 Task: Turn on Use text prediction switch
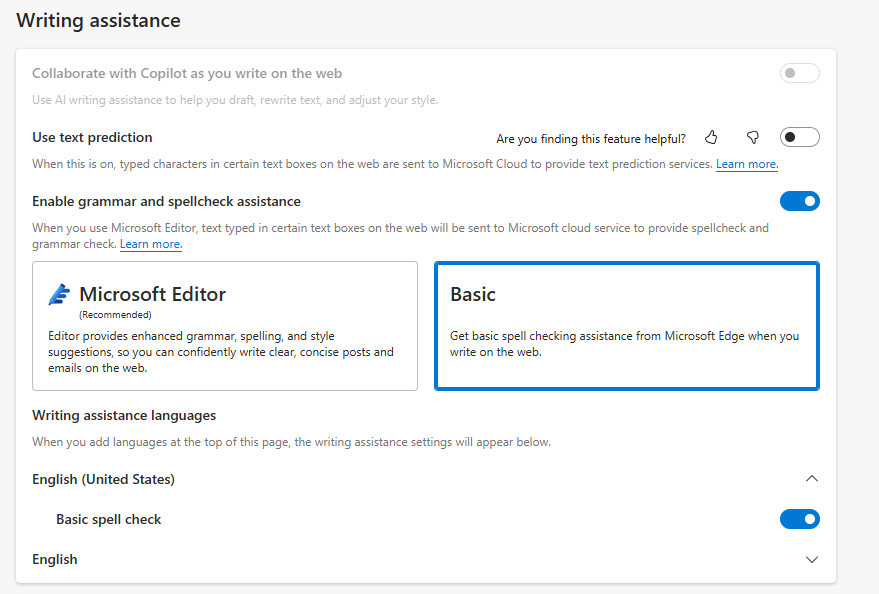click(x=799, y=137)
